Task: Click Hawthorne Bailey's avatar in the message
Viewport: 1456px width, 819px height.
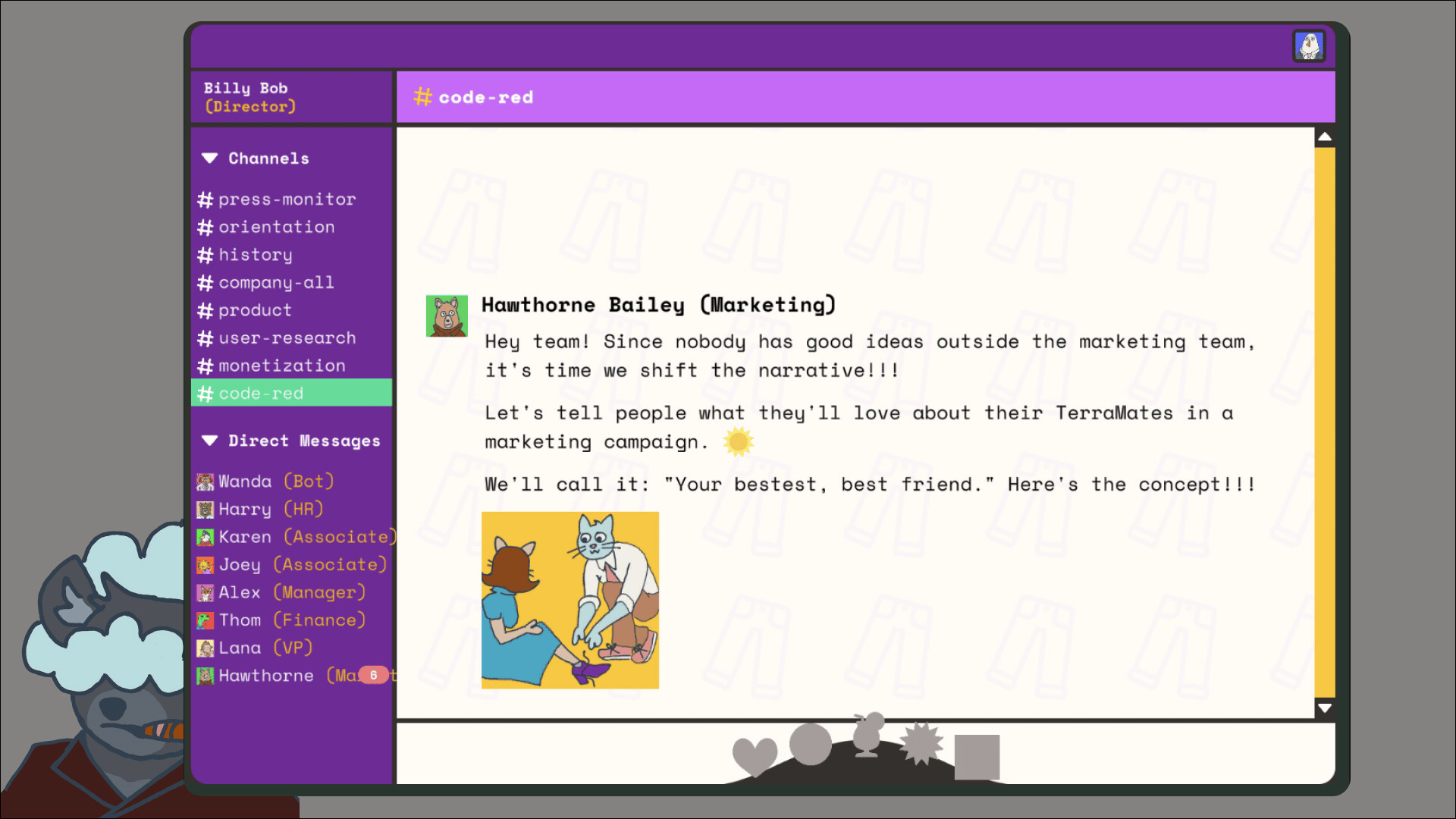Action: pyautogui.click(x=447, y=315)
